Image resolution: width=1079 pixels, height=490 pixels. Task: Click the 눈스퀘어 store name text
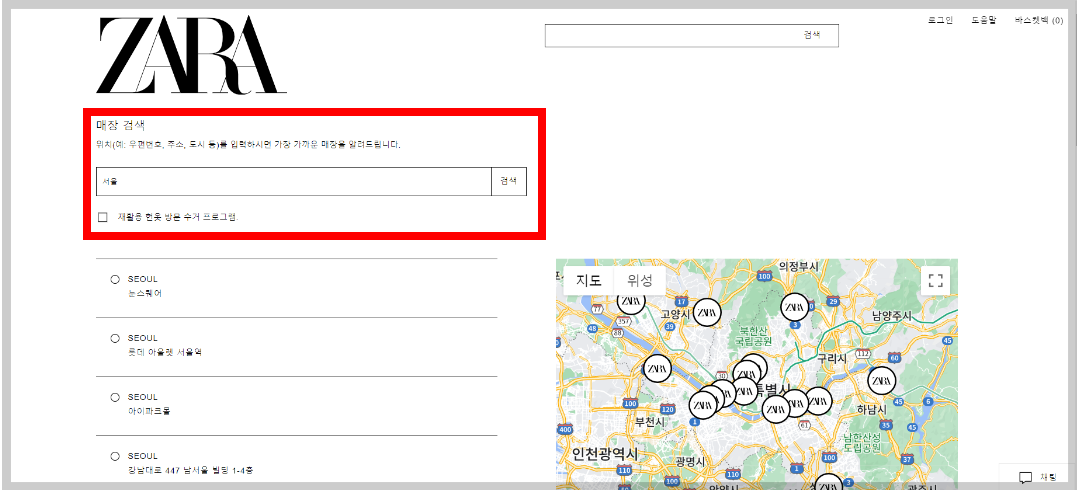[145, 293]
